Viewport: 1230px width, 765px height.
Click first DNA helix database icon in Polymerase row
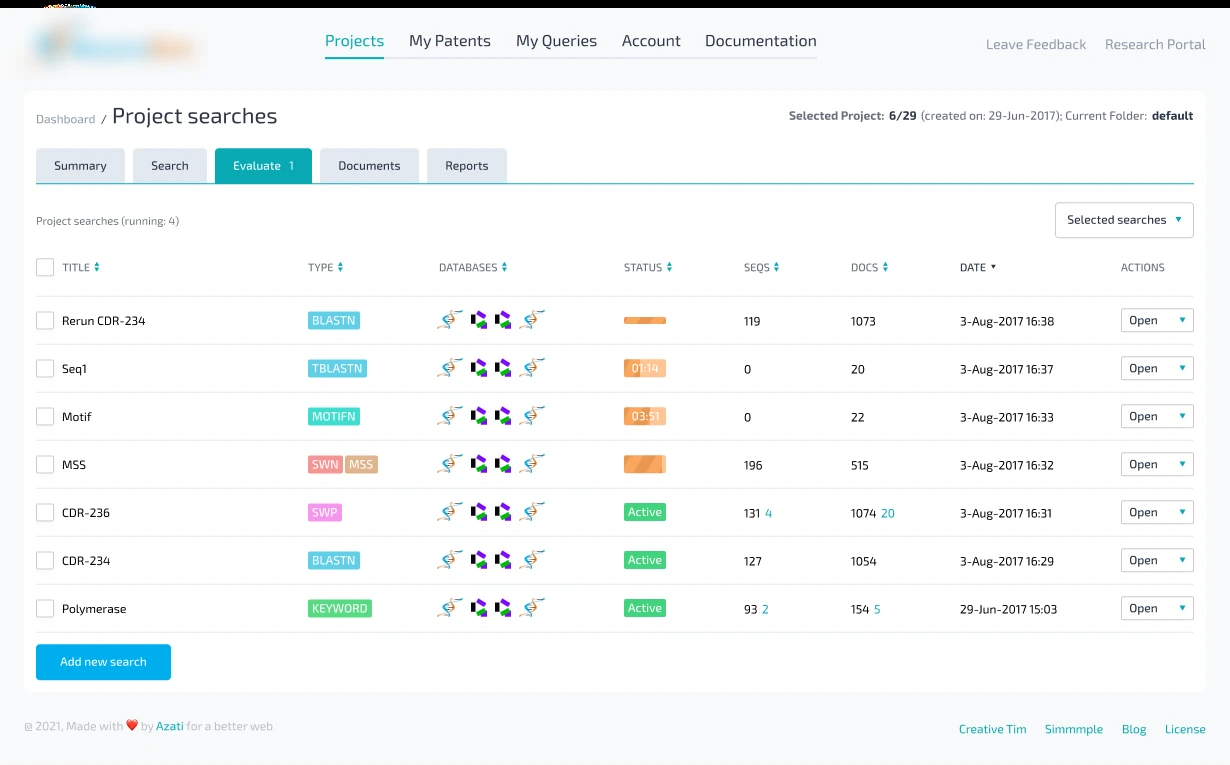(x=451, y=608)
